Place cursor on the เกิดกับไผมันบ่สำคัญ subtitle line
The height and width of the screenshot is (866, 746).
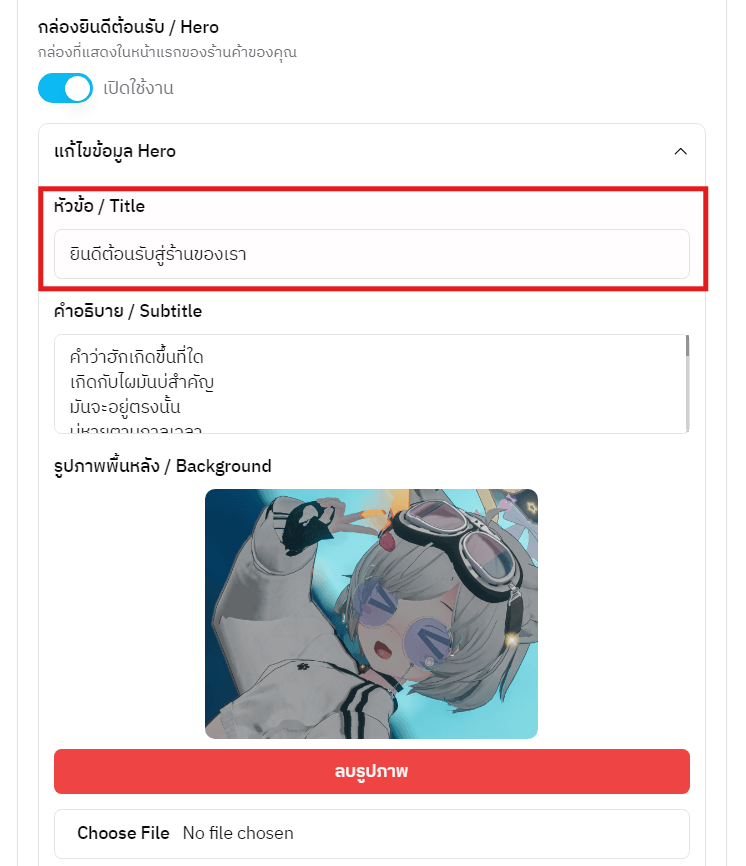coord(142,382)
